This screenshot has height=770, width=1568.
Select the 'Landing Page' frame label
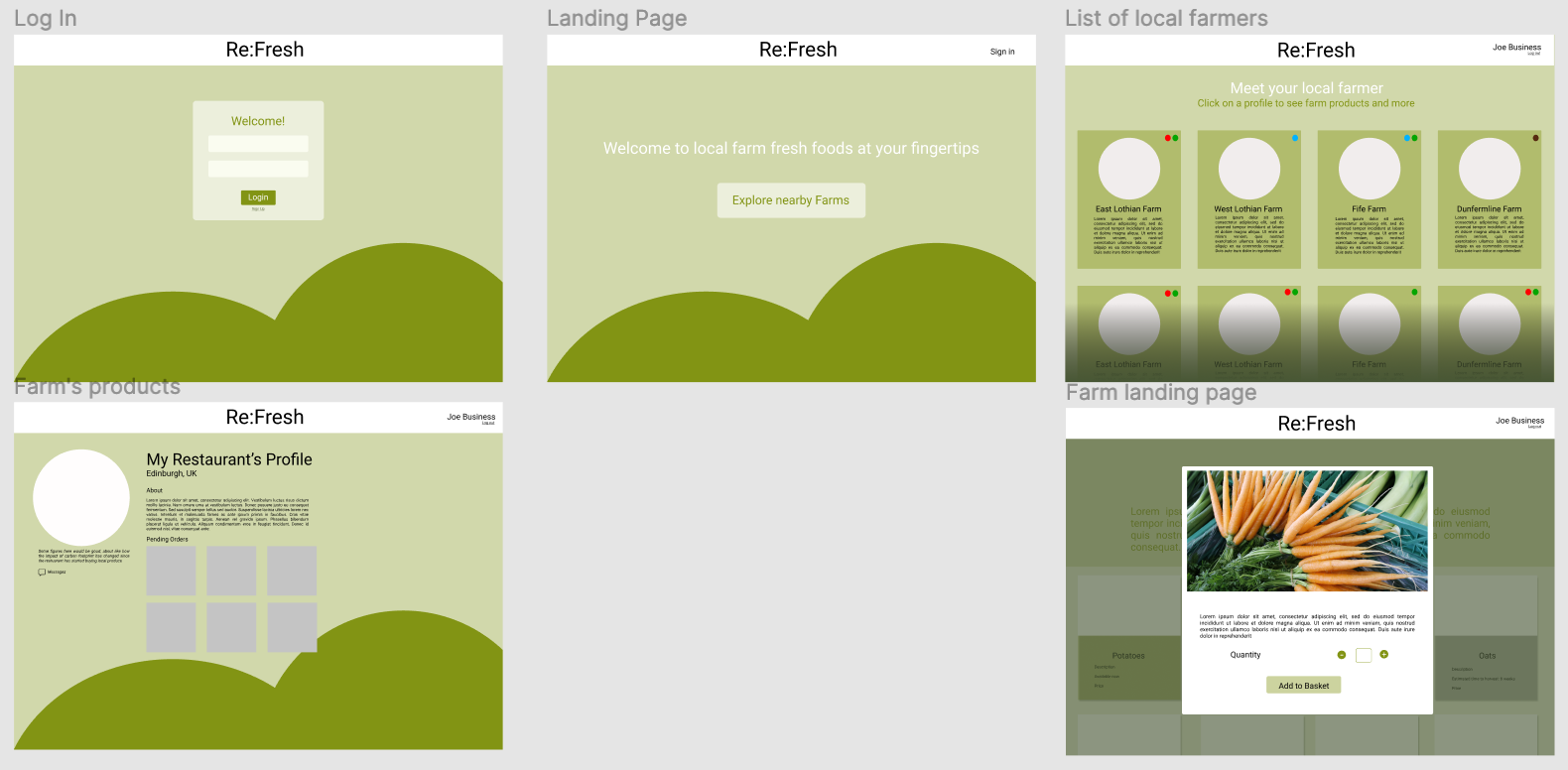coord(617,19)
